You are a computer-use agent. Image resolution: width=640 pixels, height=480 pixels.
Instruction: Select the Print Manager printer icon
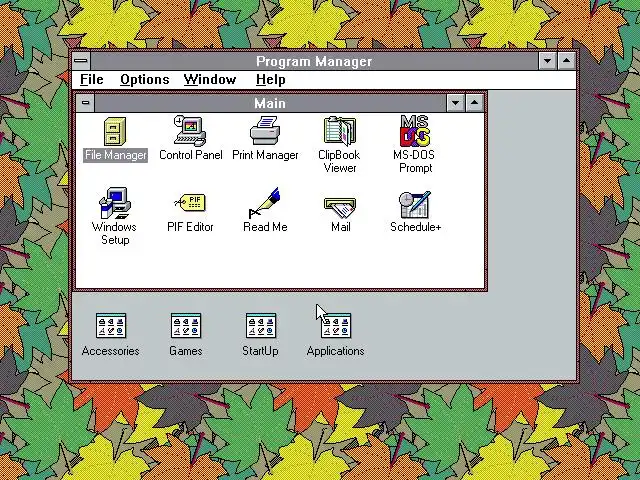[265, 131]
